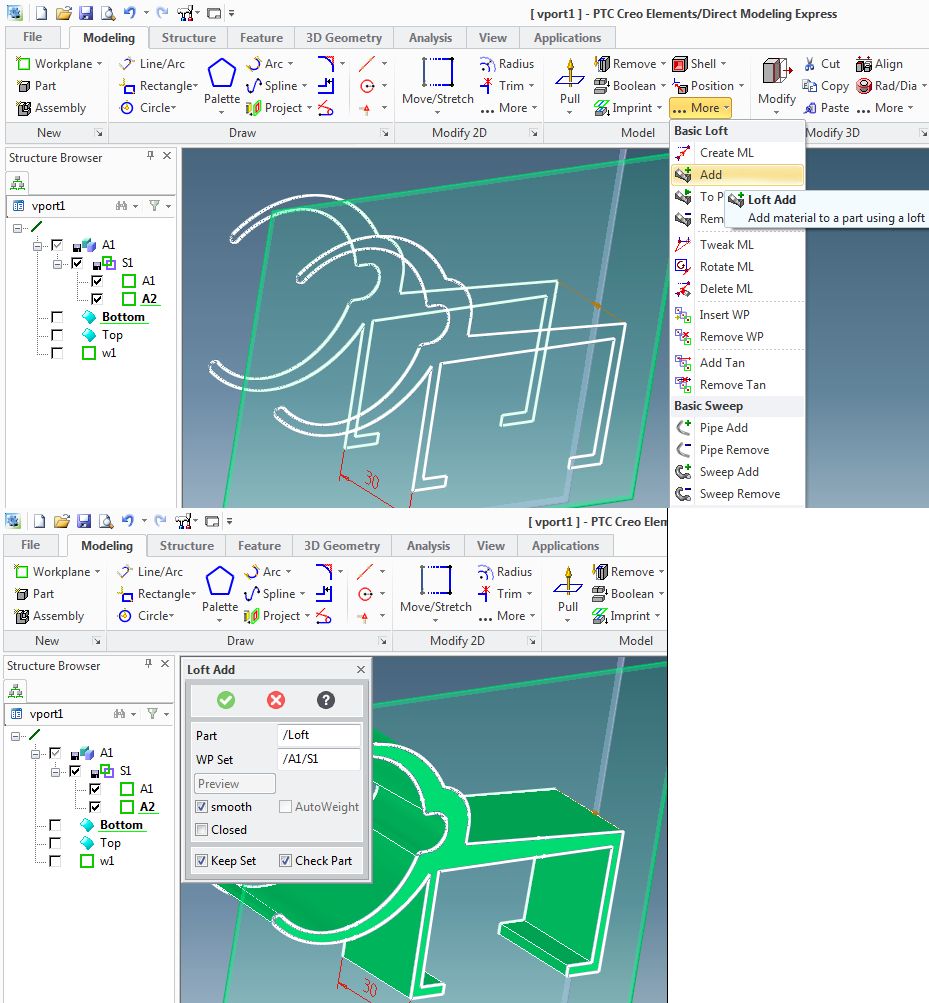Click Move/Stretch in the Loft Add window's ribbon
This screenshot has width=929, height=1003.
[436, 594]
